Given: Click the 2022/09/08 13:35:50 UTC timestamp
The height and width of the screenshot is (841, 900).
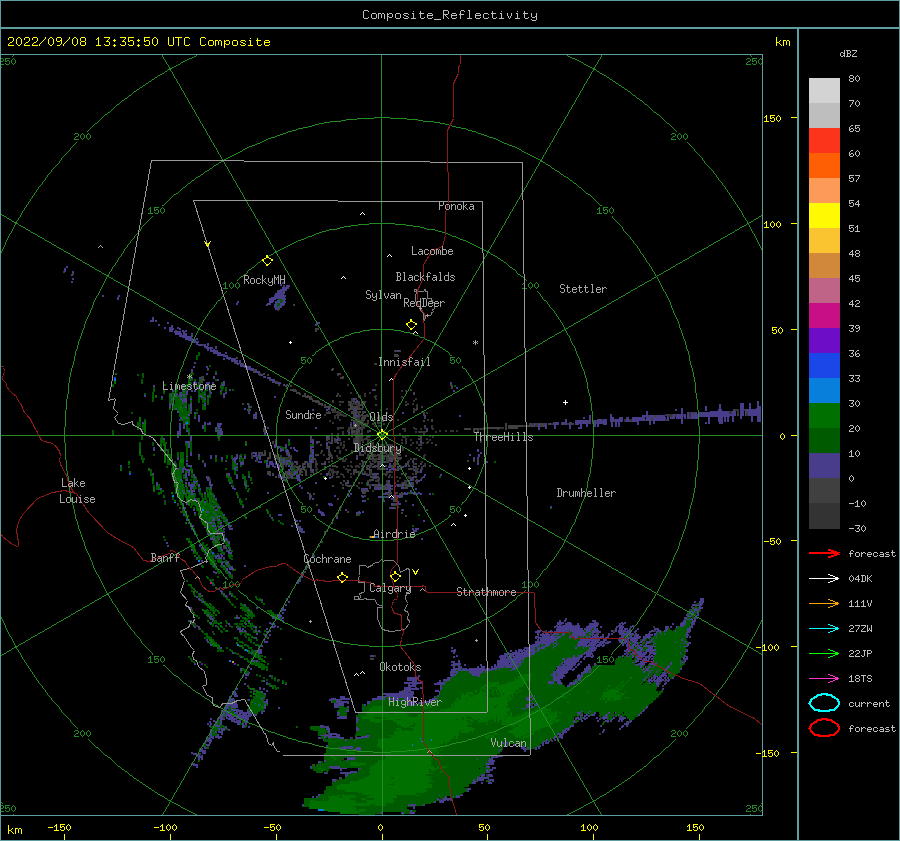Looking at the screenshot, I should click(138, 42).
